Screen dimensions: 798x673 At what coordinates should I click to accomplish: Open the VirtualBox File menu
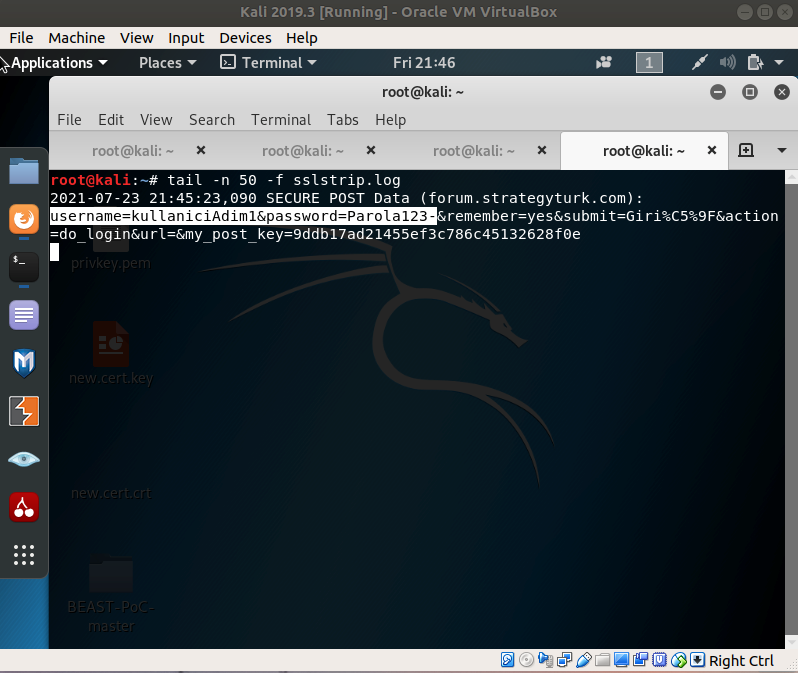[21, 38]
